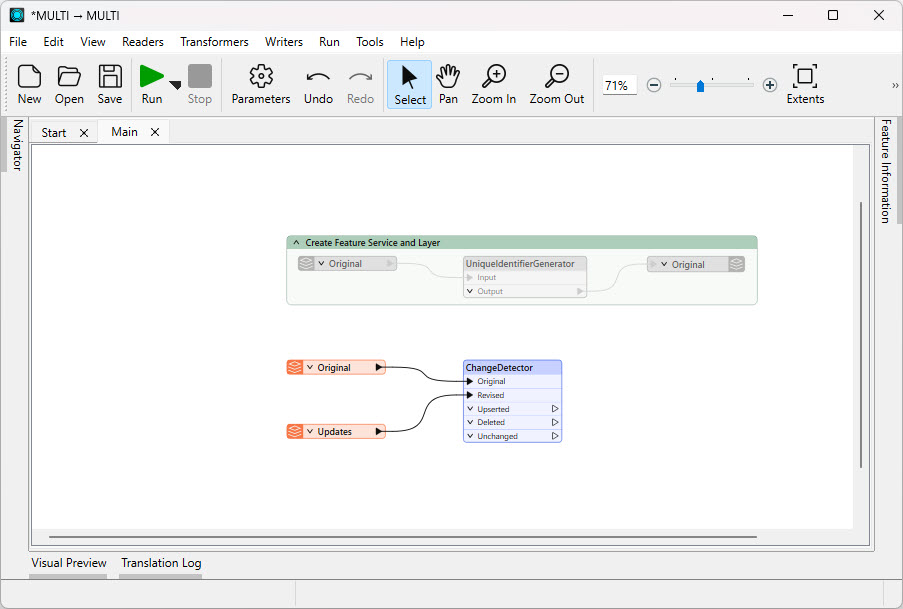This screenshot has height=609, width=903.
Task: Click the ChangeDetector Original input port
Action: click(470, 381)
